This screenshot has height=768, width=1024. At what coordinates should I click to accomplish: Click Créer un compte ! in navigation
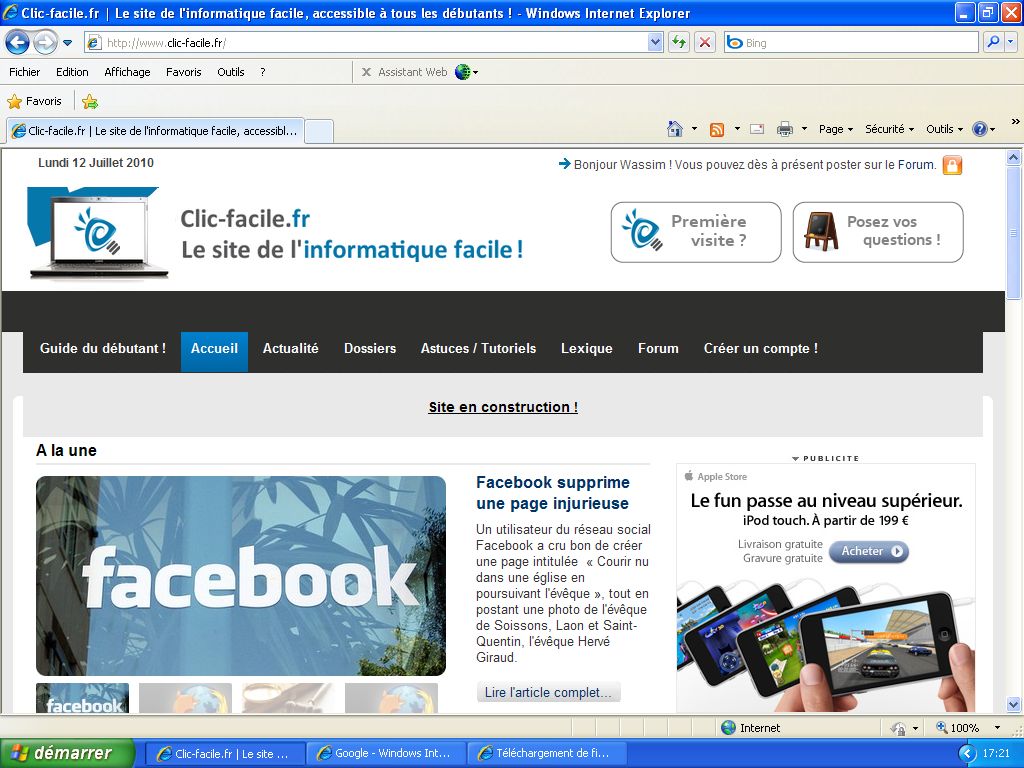pyautogui.click(x=761, y=349)
